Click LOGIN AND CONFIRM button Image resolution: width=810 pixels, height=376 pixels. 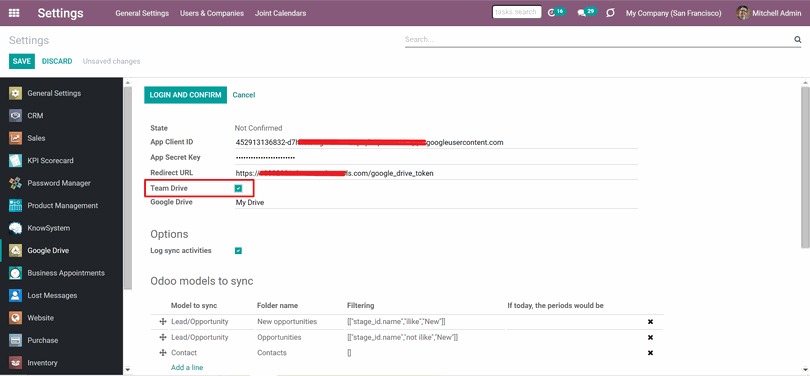click(x=185, y=95)
